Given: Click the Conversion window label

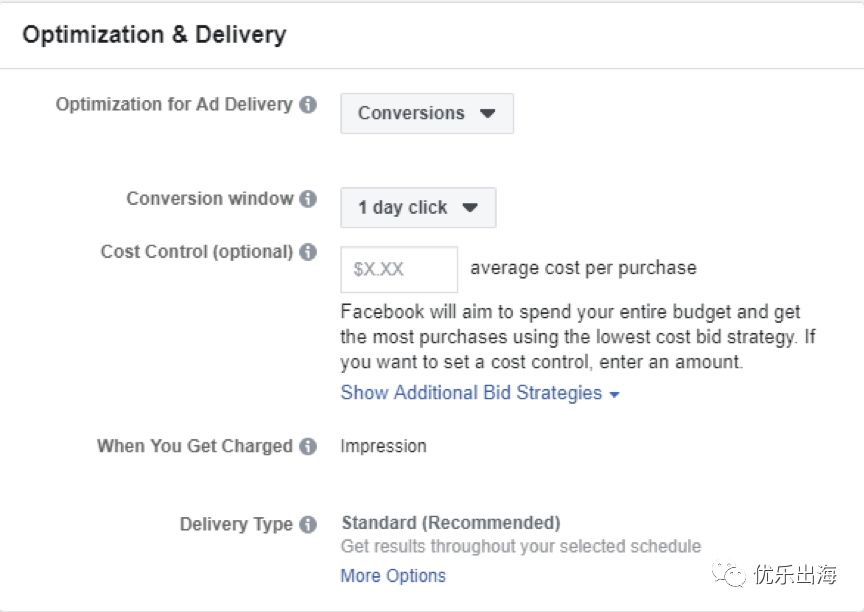Looking at the screenshot, I should tap(210, 199).
